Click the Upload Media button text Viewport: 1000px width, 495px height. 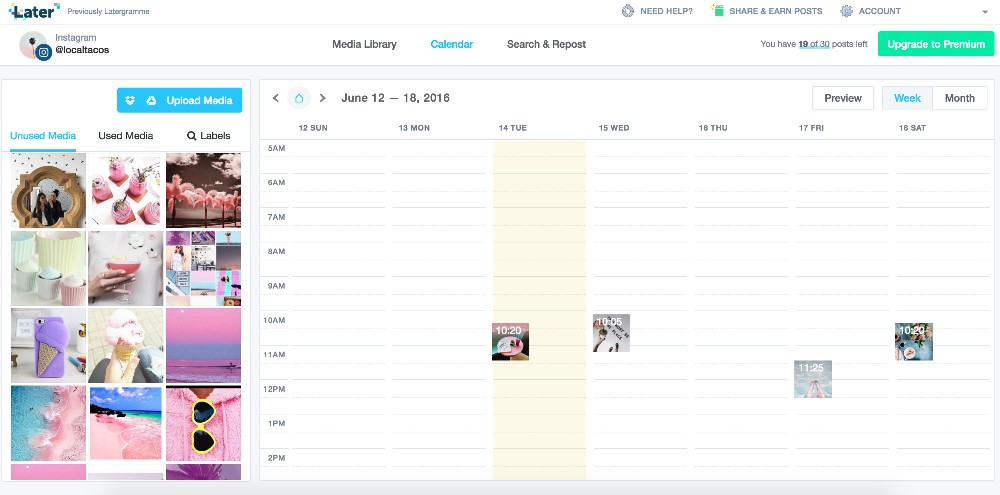[200, 100]
